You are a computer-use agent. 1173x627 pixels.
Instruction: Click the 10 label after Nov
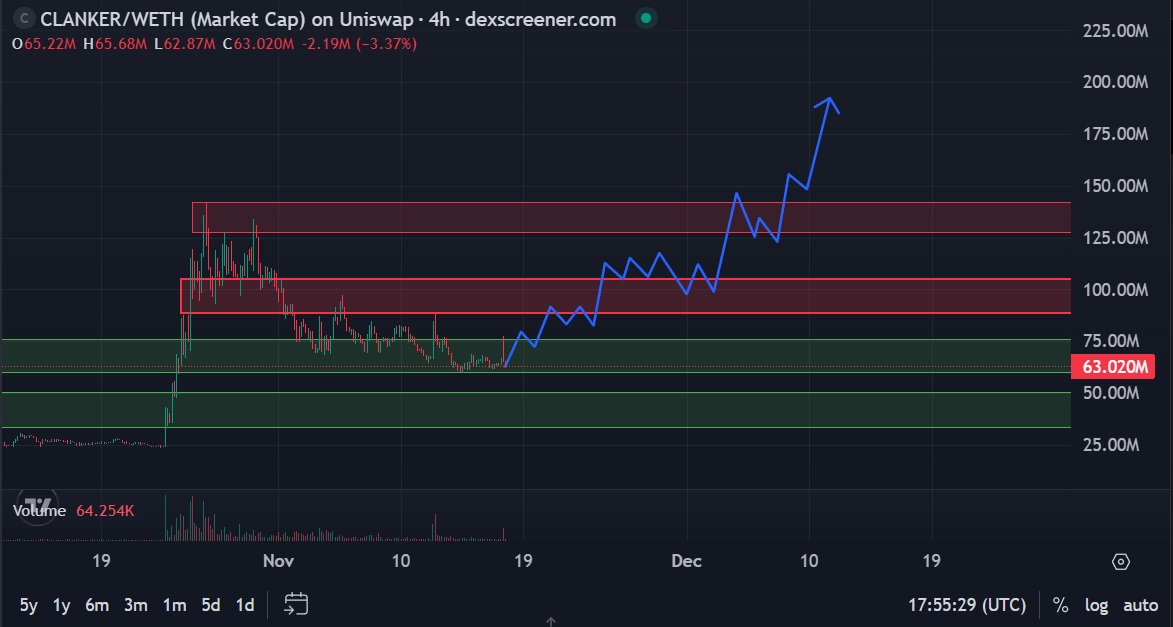click(401, 560)
